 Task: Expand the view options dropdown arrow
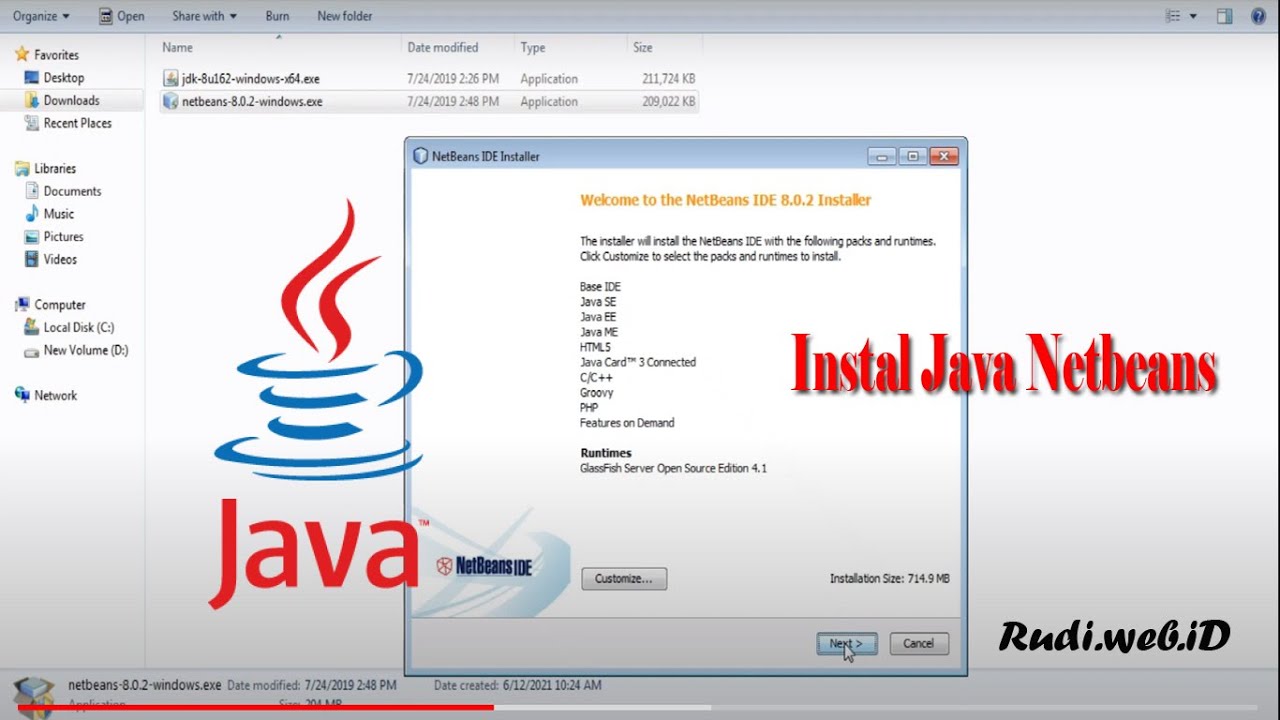1193,16
